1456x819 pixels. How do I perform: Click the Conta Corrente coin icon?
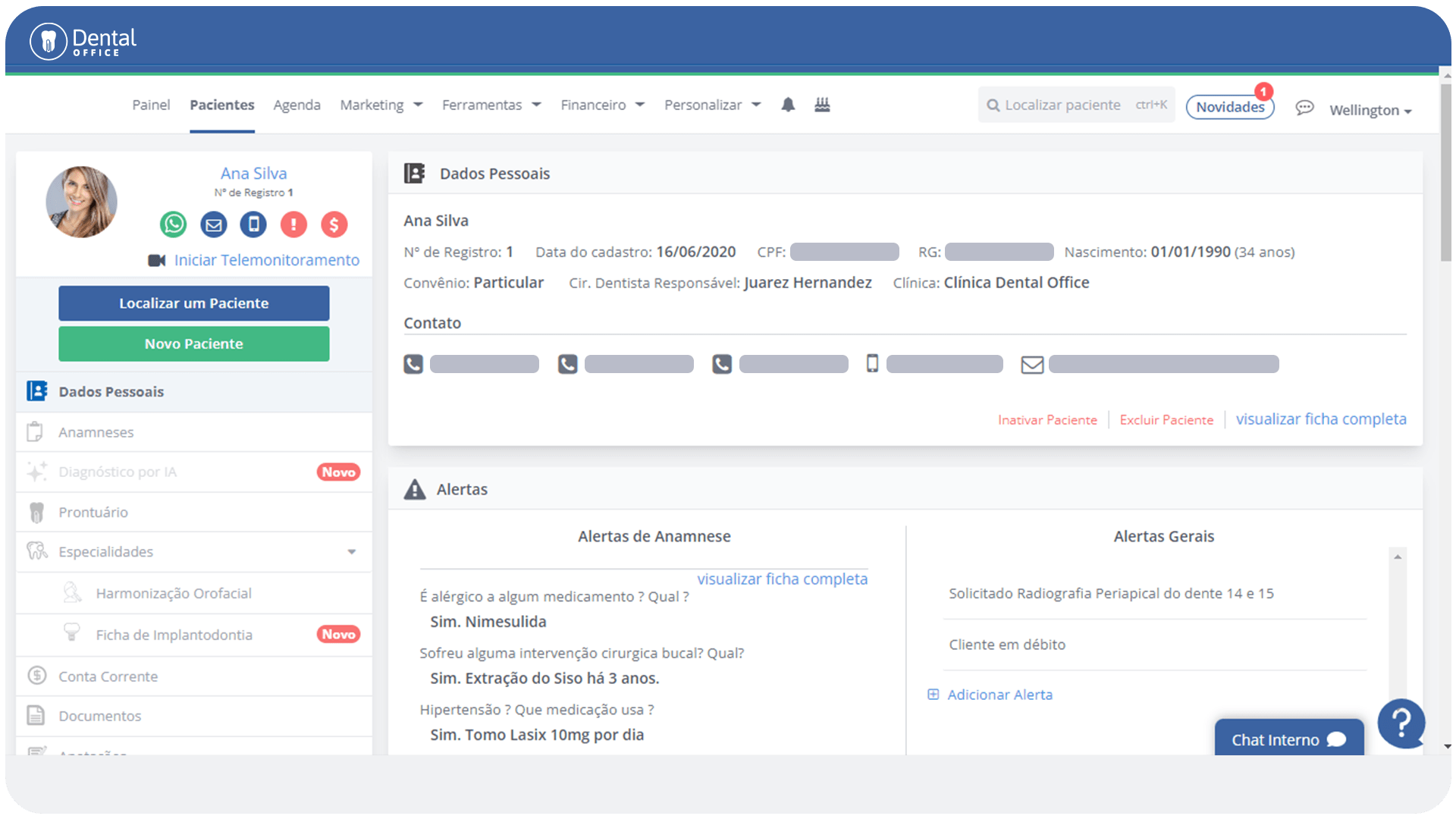click(36, 676)
